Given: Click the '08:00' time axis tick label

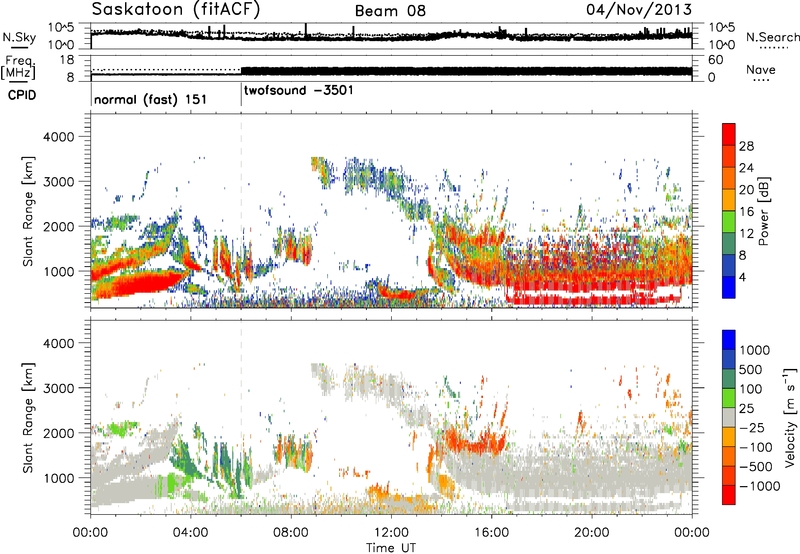Looking at the screenshot, I should tap(291, 533).
